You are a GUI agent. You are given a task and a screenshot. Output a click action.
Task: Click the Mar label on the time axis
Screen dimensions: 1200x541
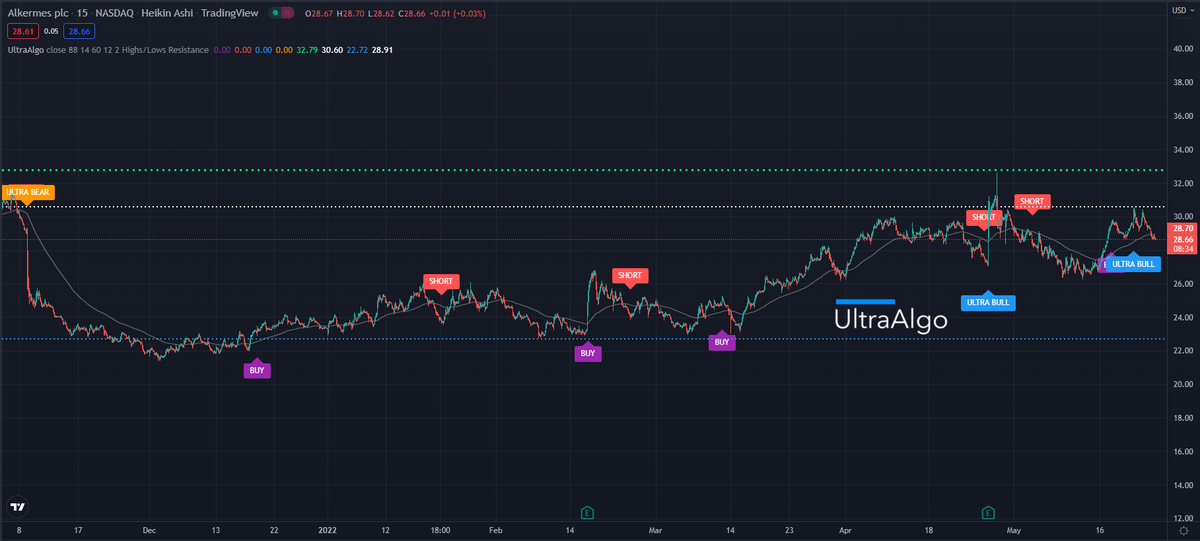(656, 531)
